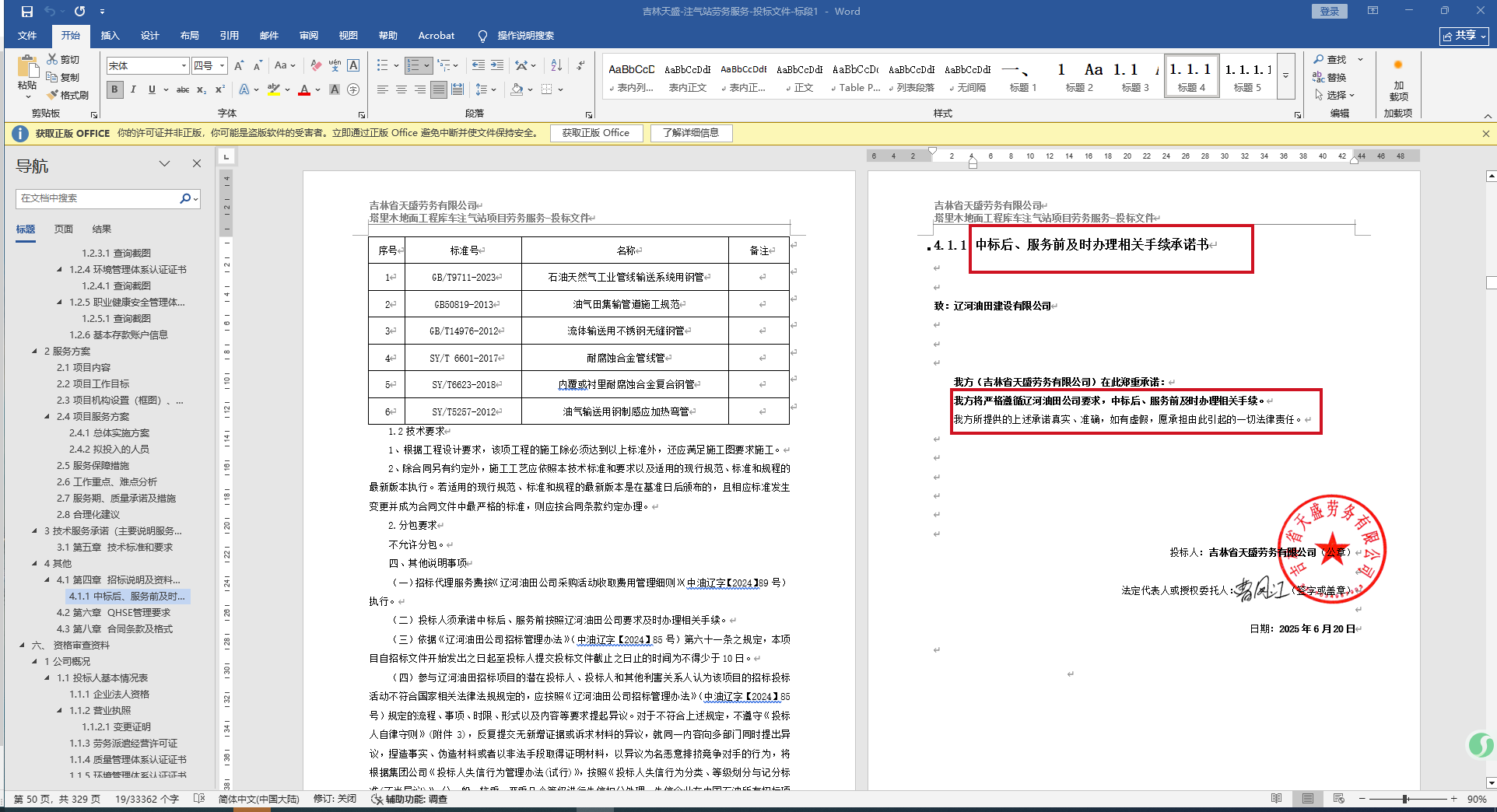Click the 登录 (Sign in) button
Screen dimensions: 1497x812
point(1330,12)
